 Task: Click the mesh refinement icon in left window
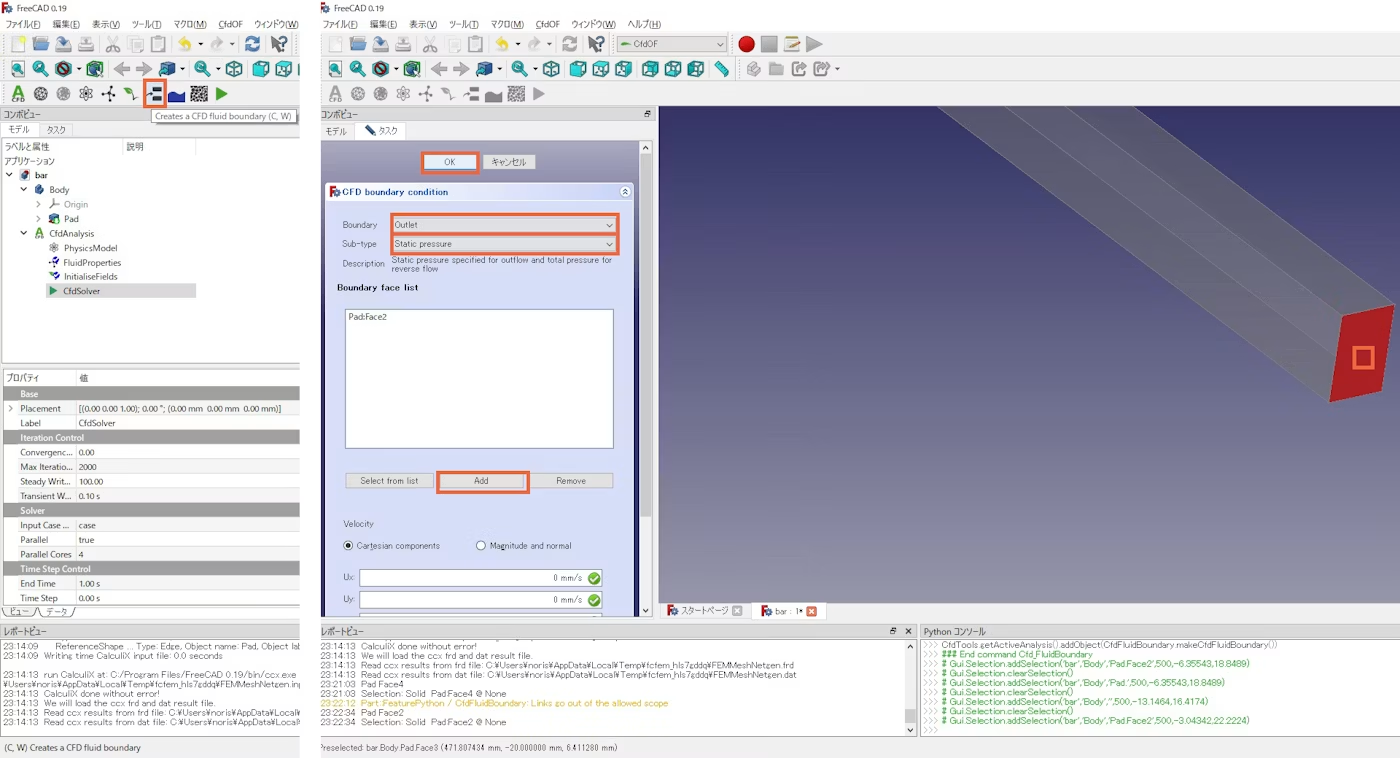63,94
